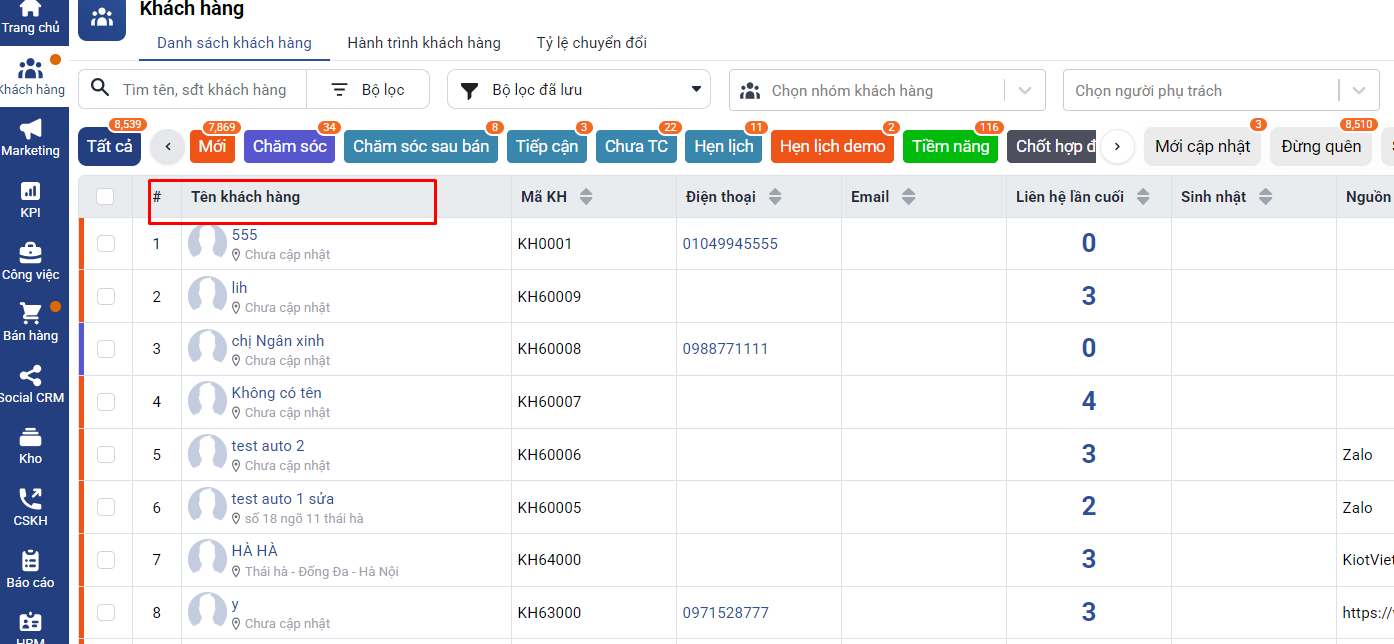Filter by green Tiềm năng status tag
The height and width of the screenshot is (644, 1394).
(950, 147)
